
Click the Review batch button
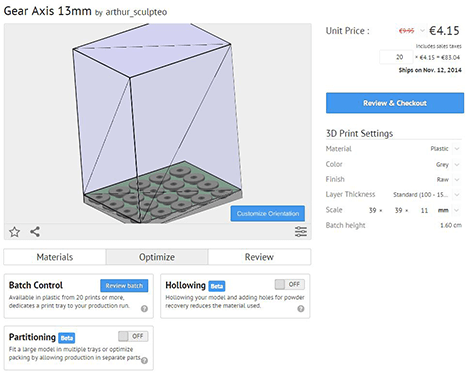coord(124,286)
